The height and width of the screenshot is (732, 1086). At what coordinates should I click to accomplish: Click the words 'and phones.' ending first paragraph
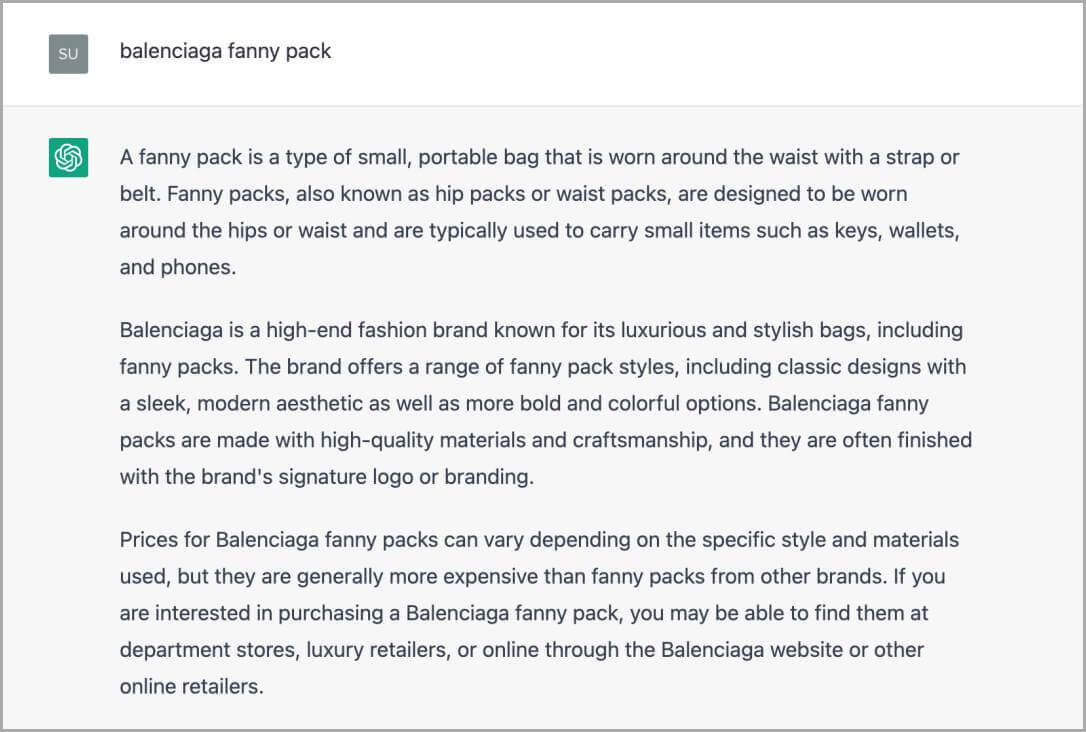[x=178, y=267]
